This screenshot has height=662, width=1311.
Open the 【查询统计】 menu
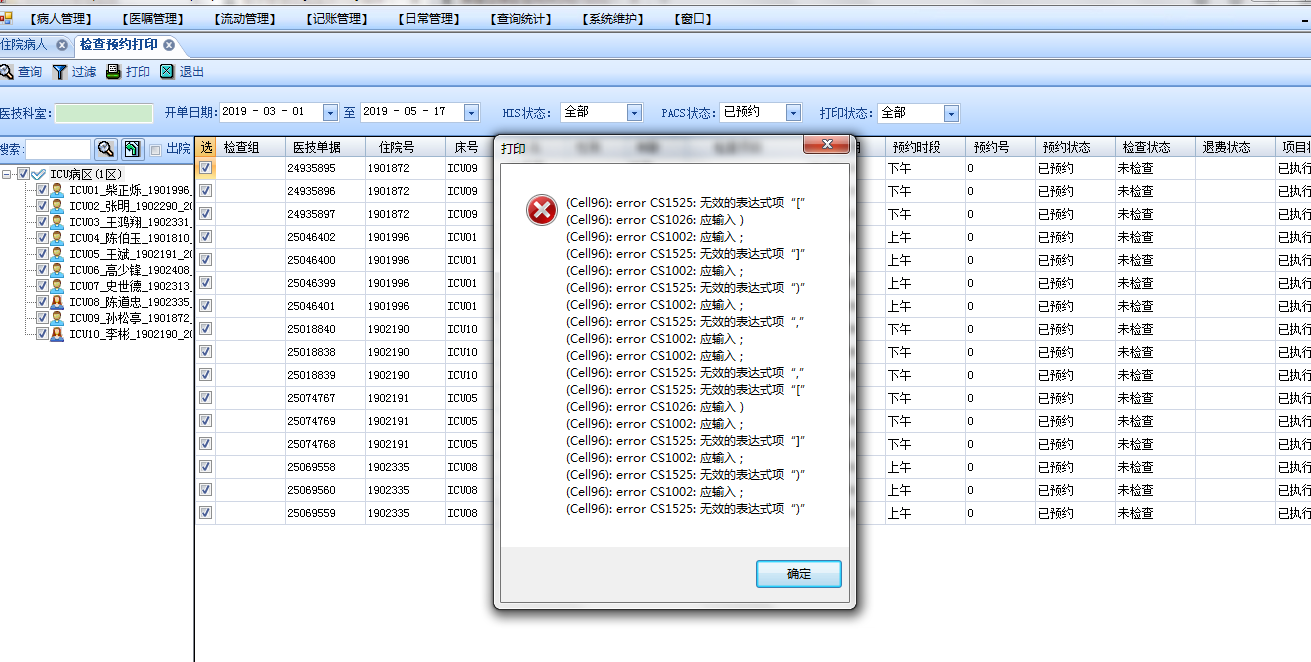(x=521, y=19)
